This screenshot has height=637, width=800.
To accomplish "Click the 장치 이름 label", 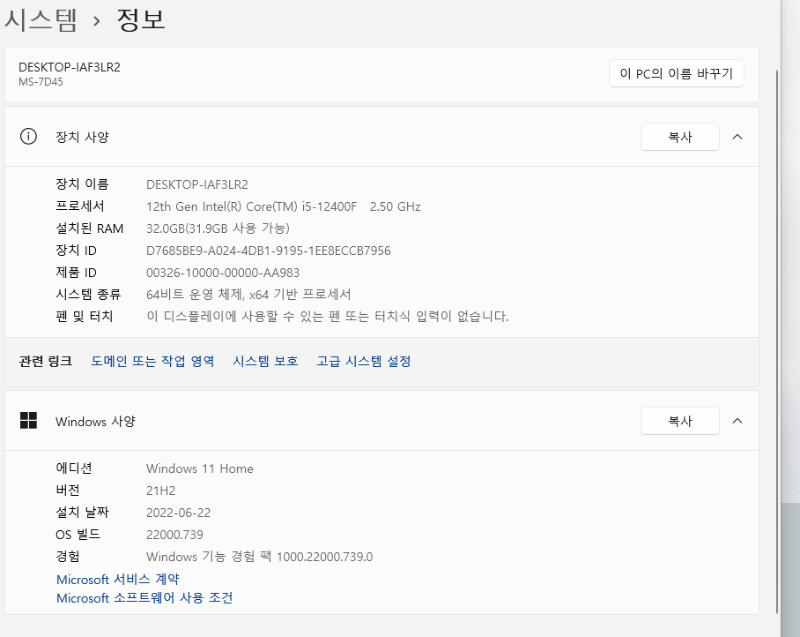I will [x=82, y=184].
